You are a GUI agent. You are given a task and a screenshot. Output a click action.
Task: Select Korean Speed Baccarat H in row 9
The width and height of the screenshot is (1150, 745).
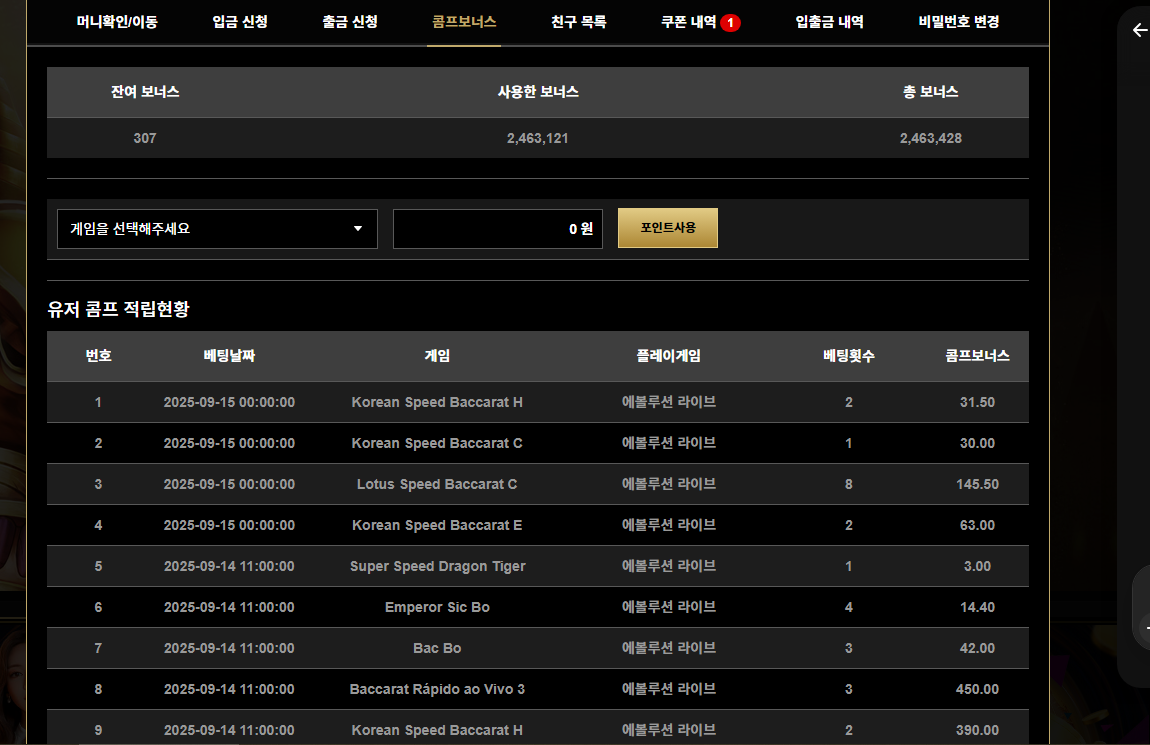tap(437, 730)
